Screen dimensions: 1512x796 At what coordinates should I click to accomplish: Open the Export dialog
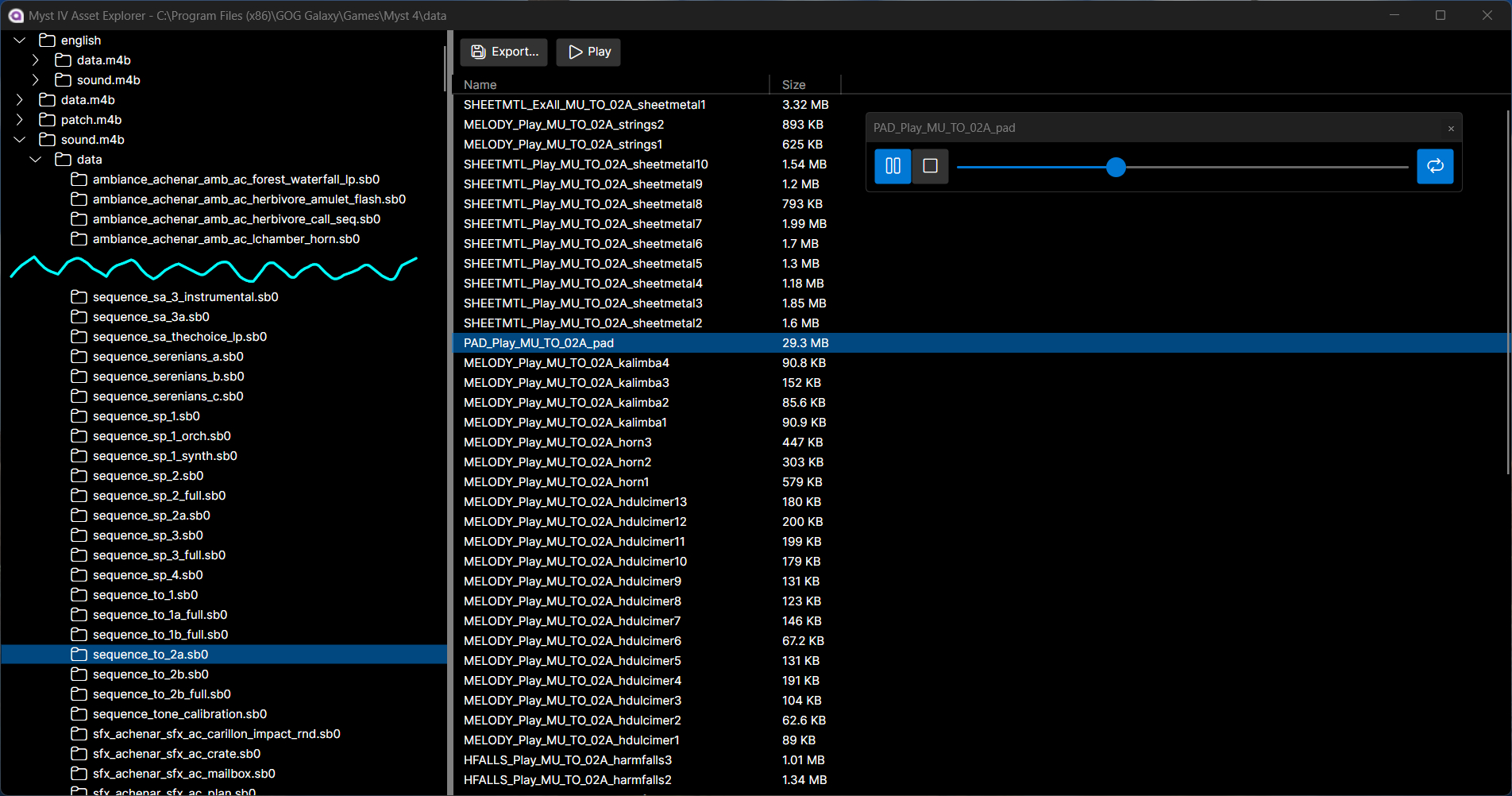pyautogui.click(x=504, y=52)
